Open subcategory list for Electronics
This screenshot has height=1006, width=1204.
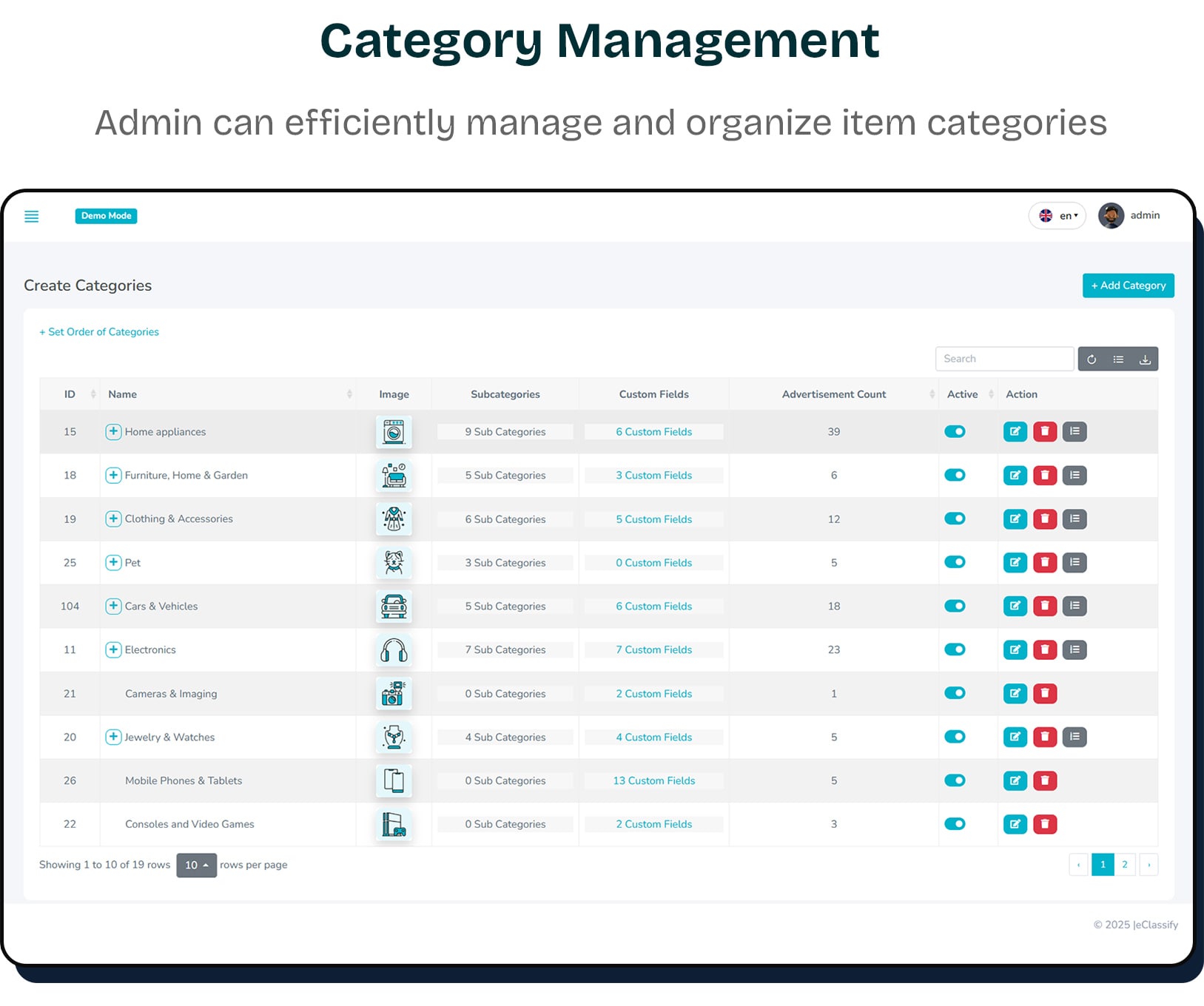click(x=1074, y=649)
